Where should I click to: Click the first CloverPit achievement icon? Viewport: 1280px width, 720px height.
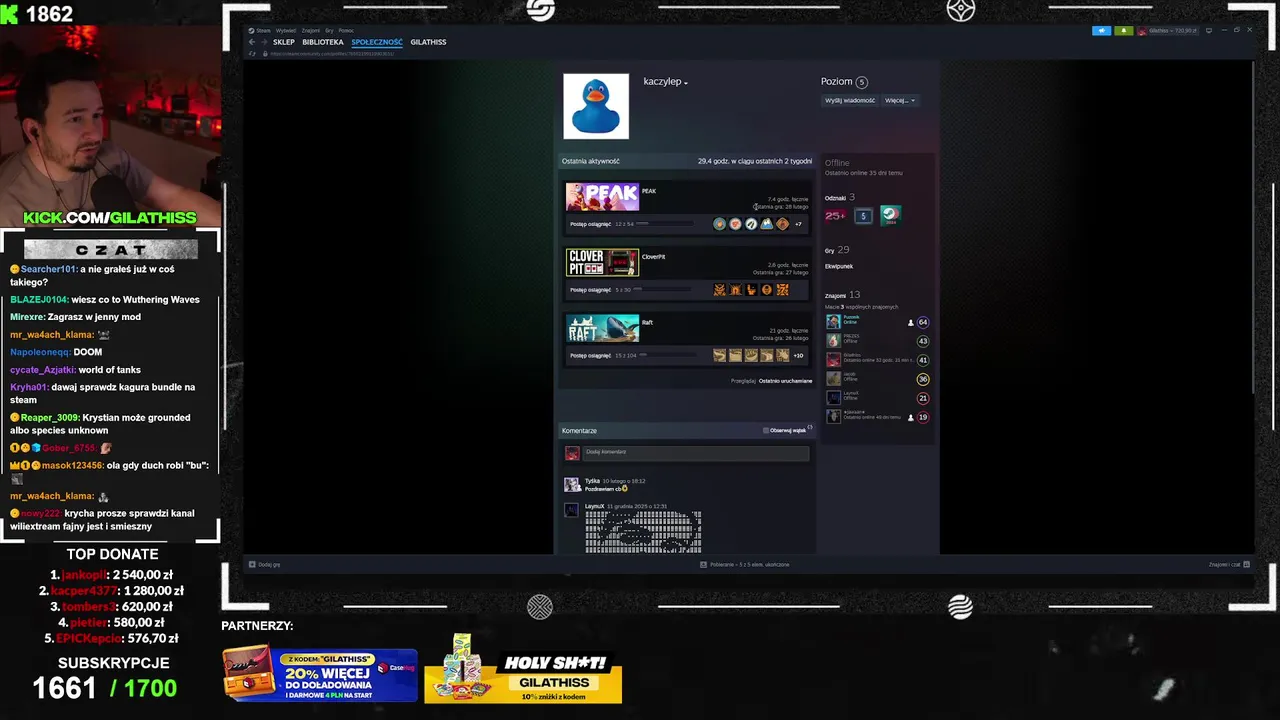tap(719, 290)
